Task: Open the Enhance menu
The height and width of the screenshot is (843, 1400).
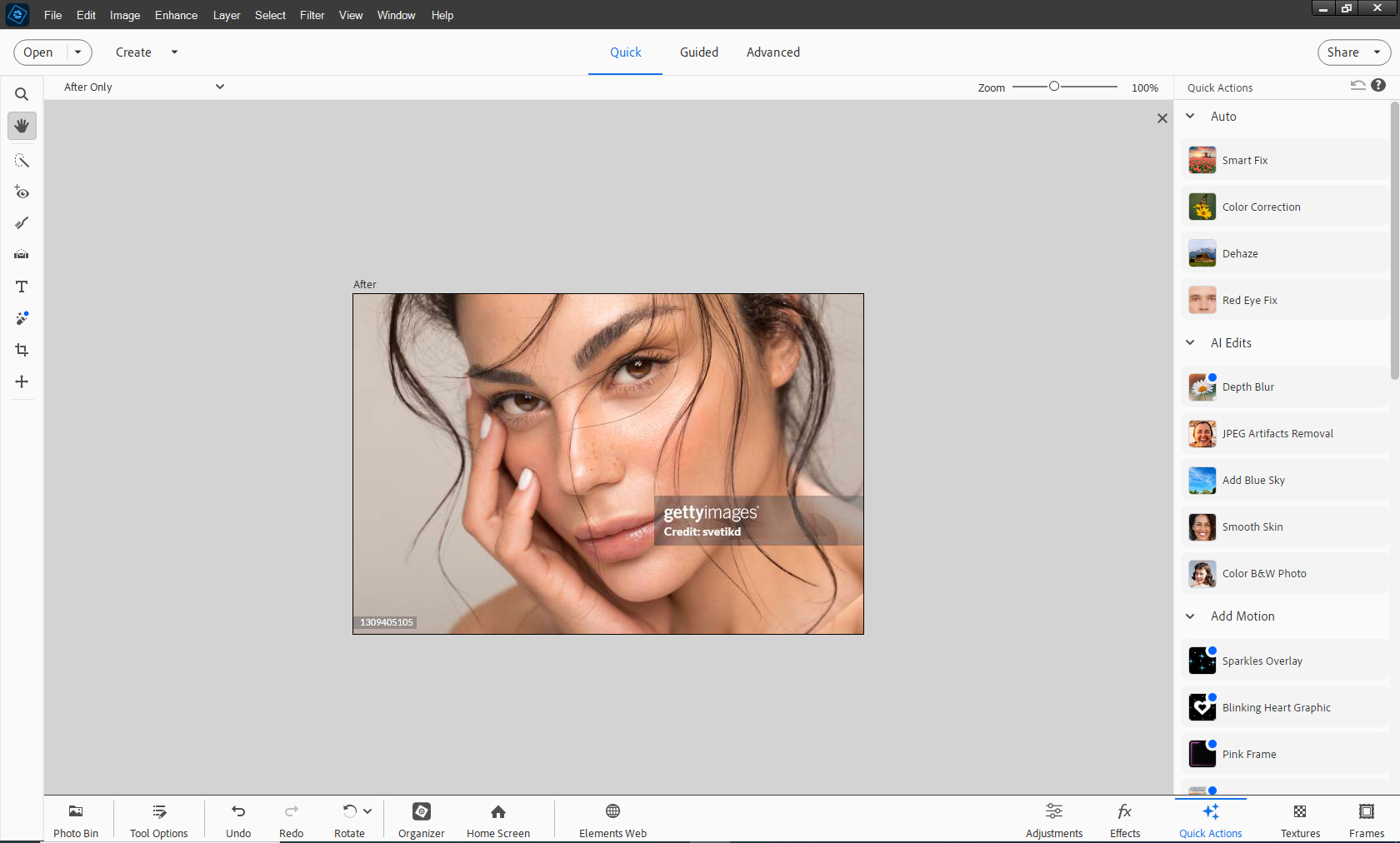Action: [x=176, y=15]
